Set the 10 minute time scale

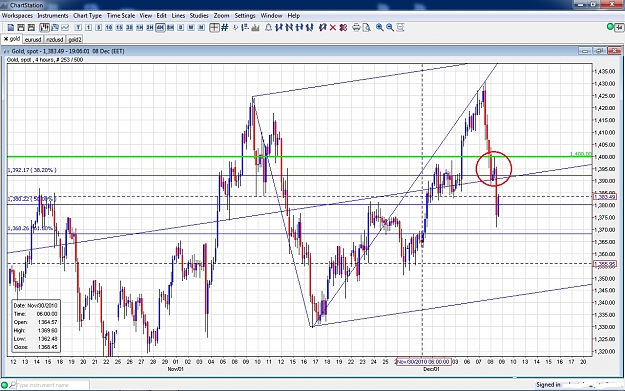pos(109,28)
